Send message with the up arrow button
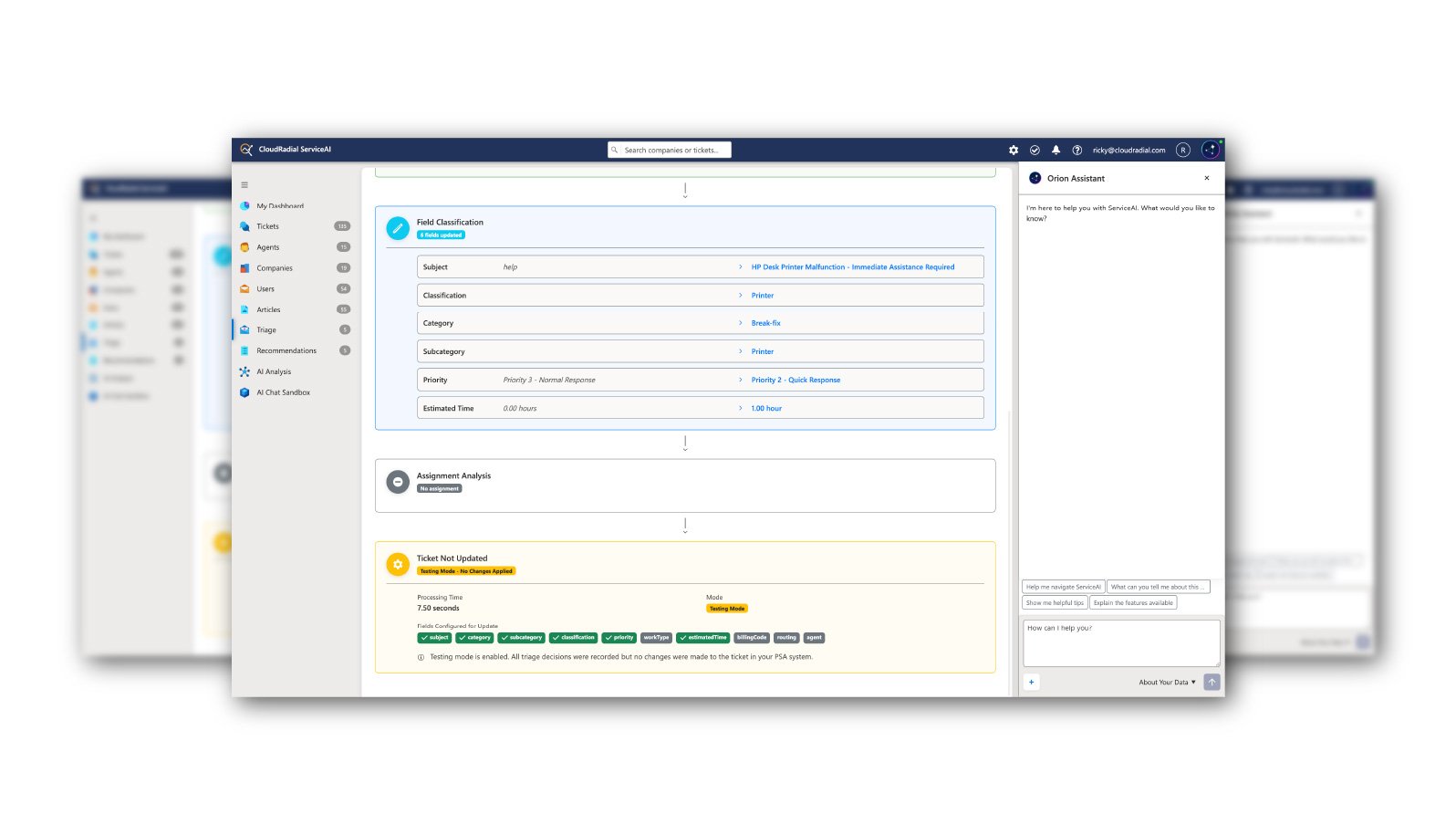 pos(1212,682)
